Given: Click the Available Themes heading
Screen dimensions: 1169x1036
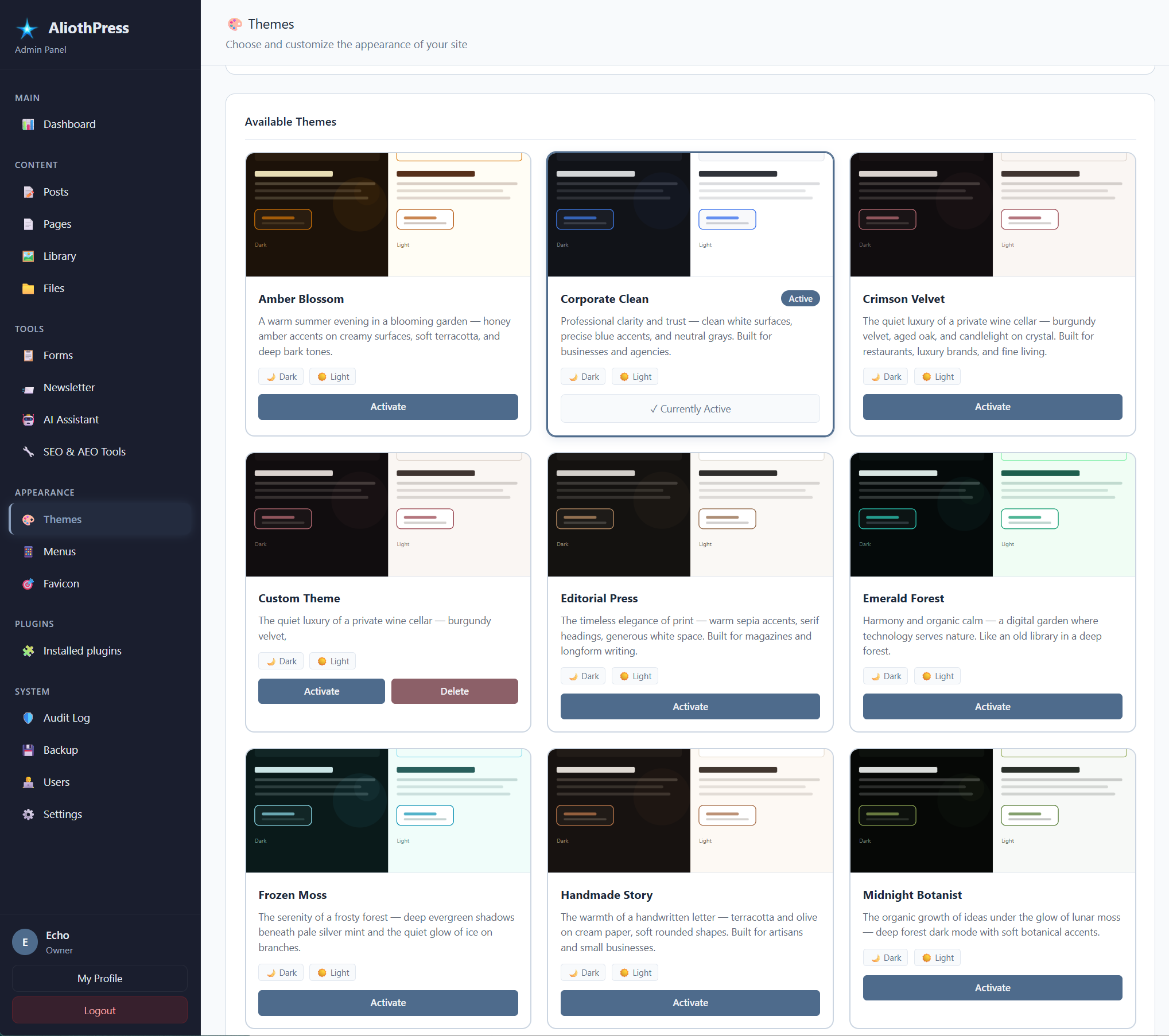Looking at the screenshot, I should click(290, 122).
